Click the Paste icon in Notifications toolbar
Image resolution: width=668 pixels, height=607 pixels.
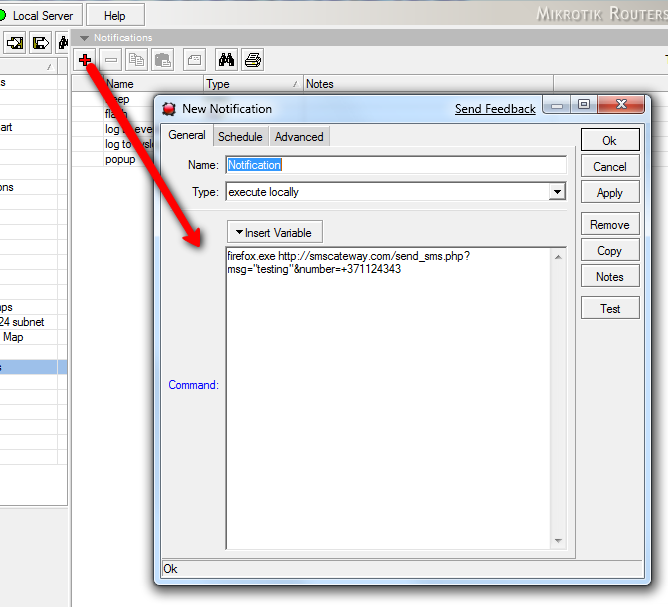coord(162,60)
